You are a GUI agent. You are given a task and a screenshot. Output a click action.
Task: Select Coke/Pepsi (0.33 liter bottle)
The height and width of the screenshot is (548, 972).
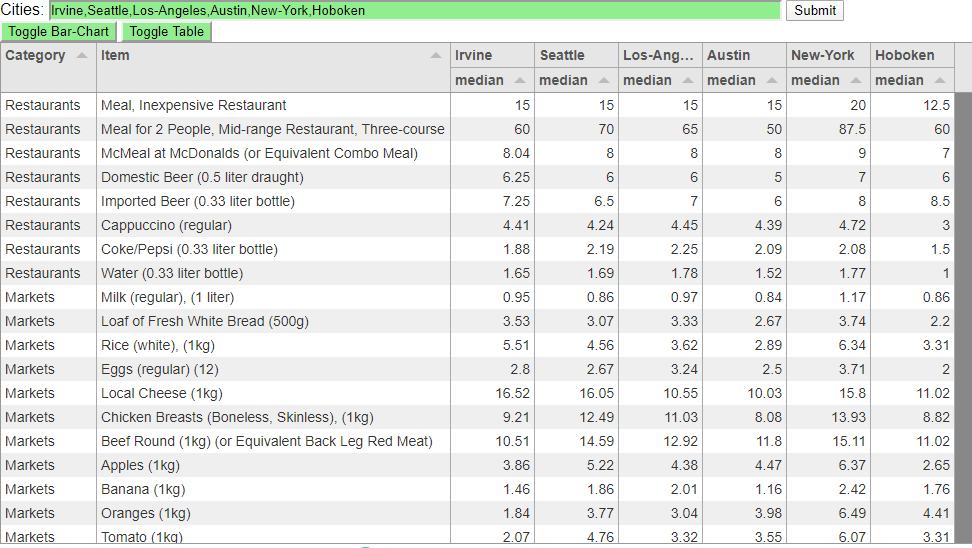(189, 249)
